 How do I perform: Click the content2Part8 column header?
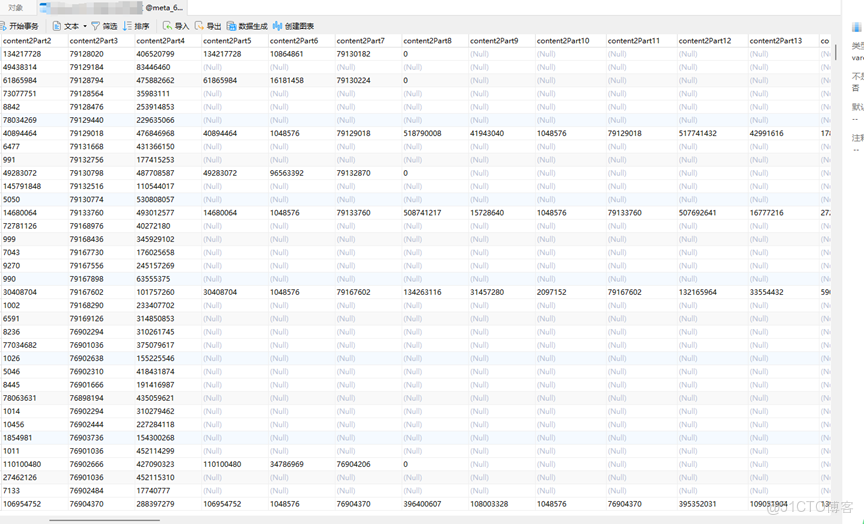click(x=435, y=41)
